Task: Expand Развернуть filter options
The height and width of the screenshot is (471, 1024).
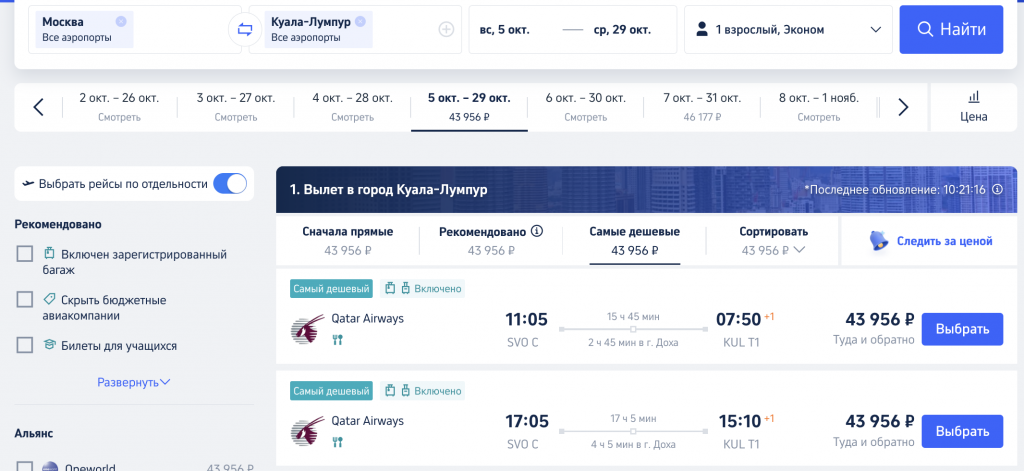Action: (x=134, y=382)
